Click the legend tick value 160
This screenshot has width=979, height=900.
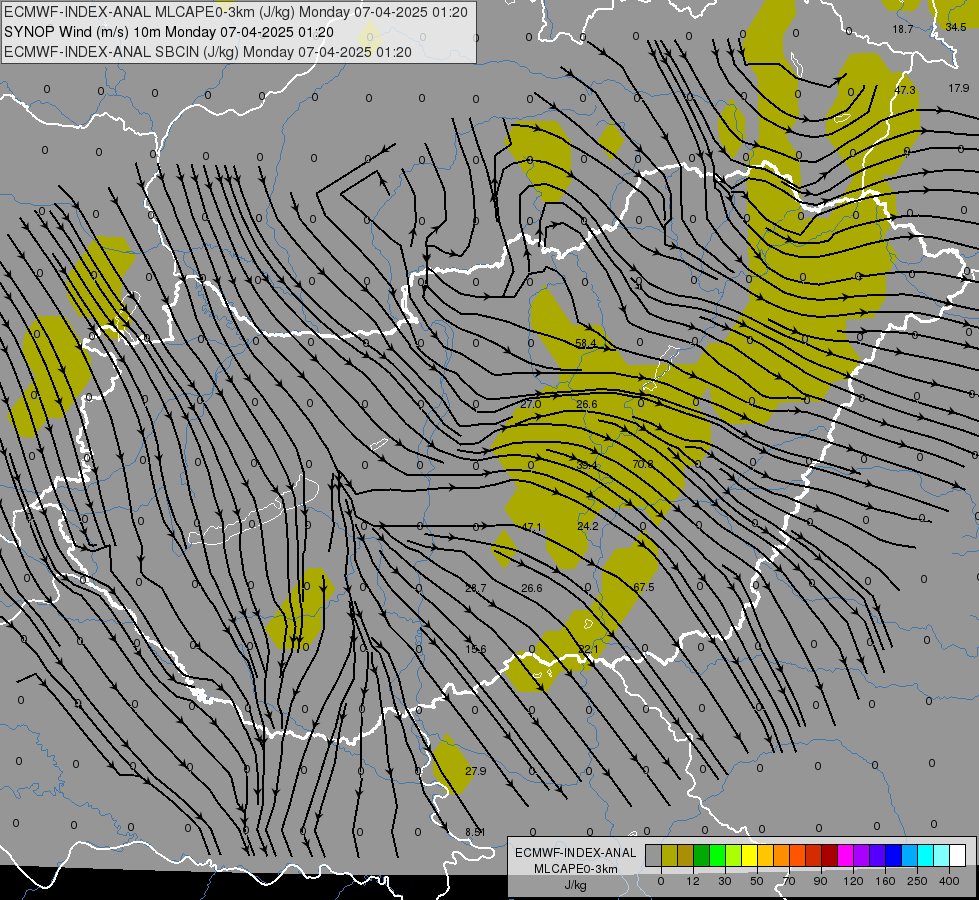[885, 881]
